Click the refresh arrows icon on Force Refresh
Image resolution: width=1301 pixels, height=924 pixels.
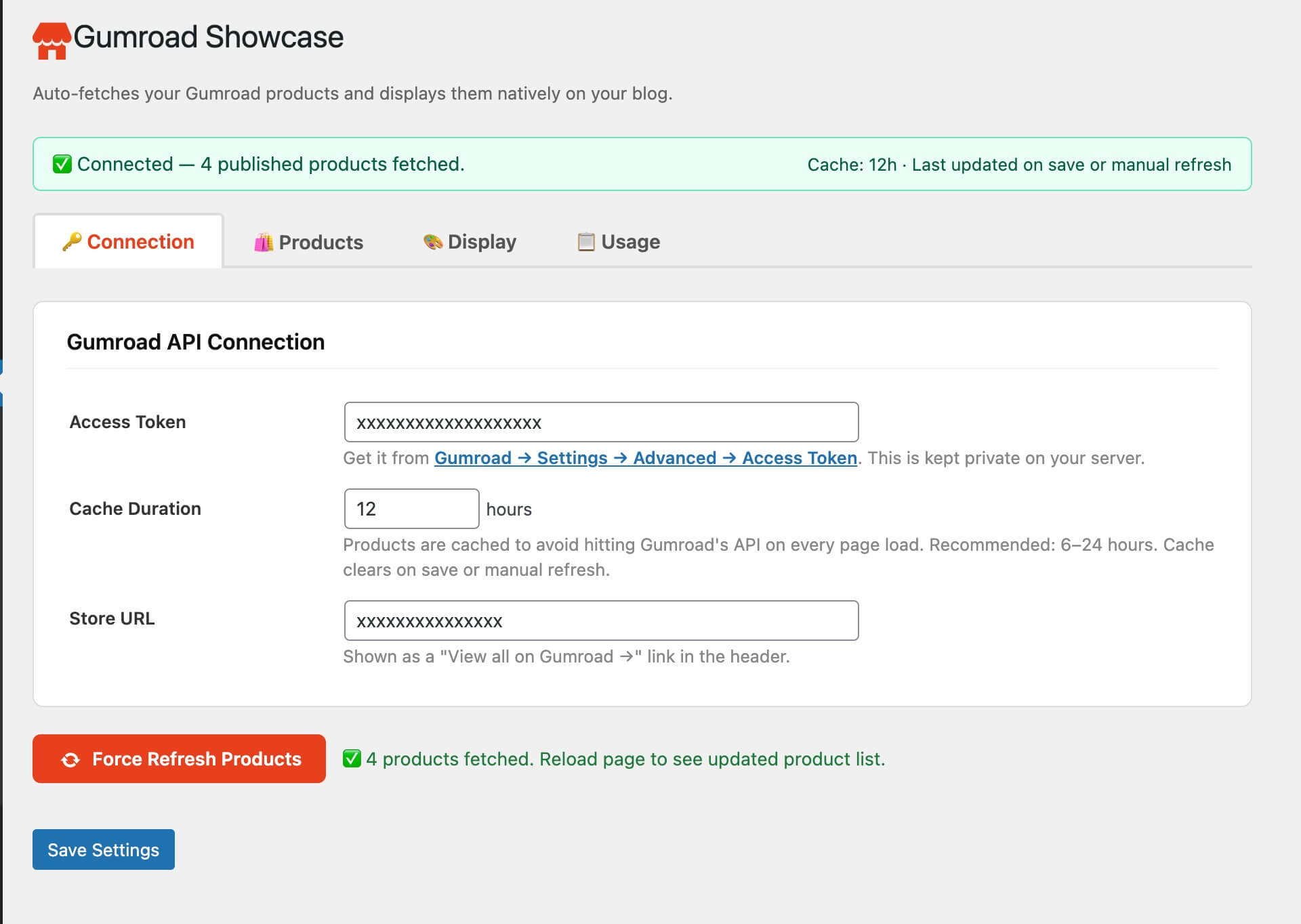(70, 759)
